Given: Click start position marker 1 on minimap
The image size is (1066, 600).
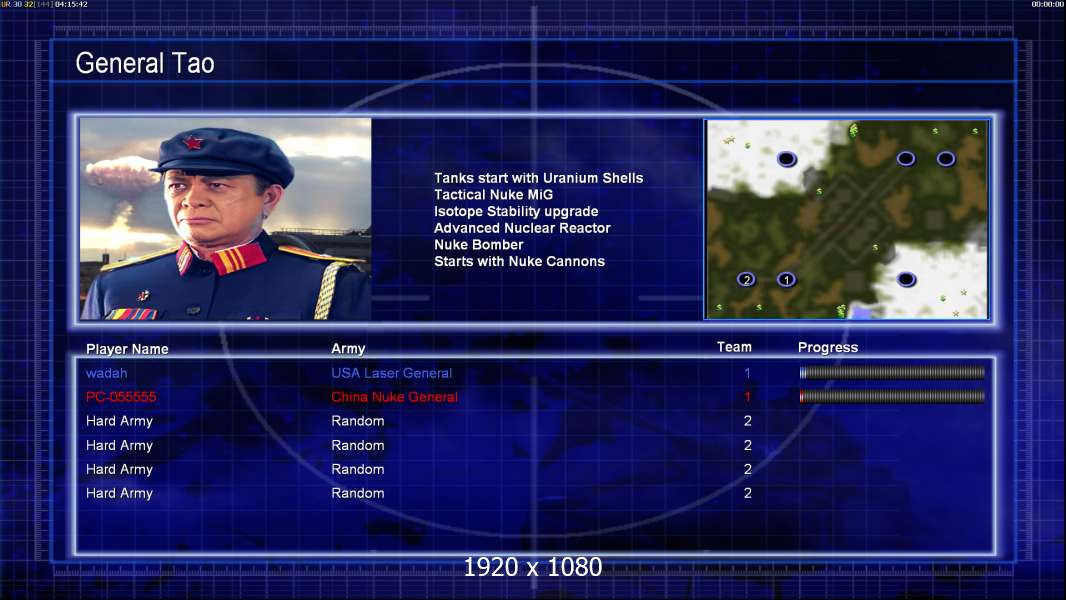Looking at the screenshot, I should (787, 279).
